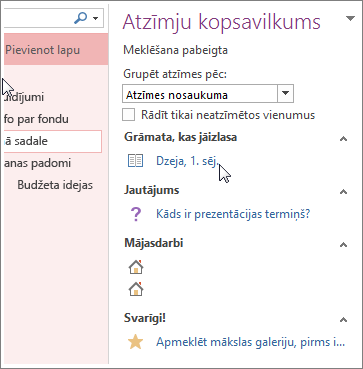
Task: Open Kāds ir prezentācijas termiņš? note
Action: click(x=233, y=214)
